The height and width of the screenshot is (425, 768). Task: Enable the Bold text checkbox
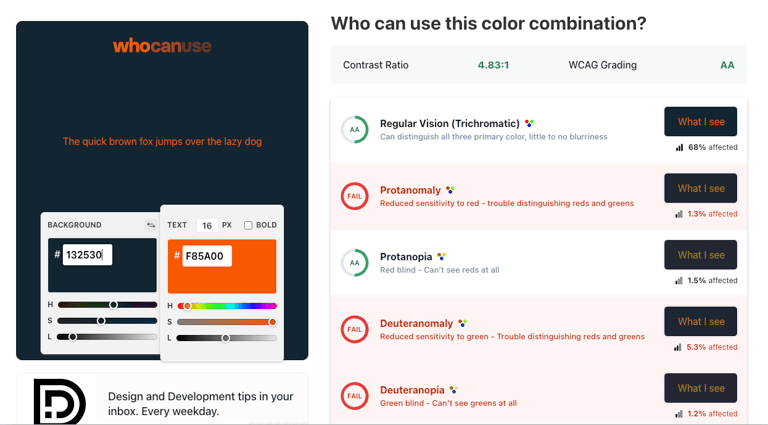[248, 225]
